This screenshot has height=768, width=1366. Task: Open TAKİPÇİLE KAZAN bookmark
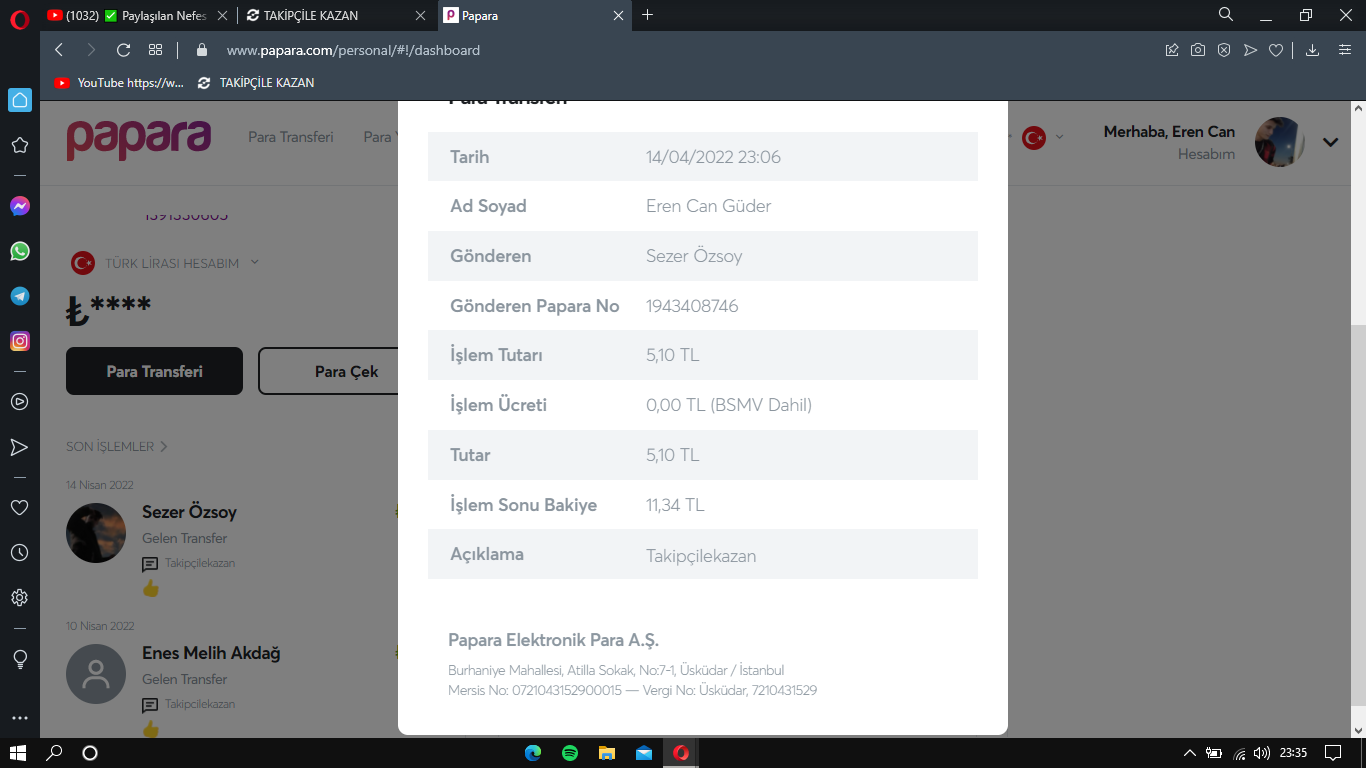pos(256,83)
